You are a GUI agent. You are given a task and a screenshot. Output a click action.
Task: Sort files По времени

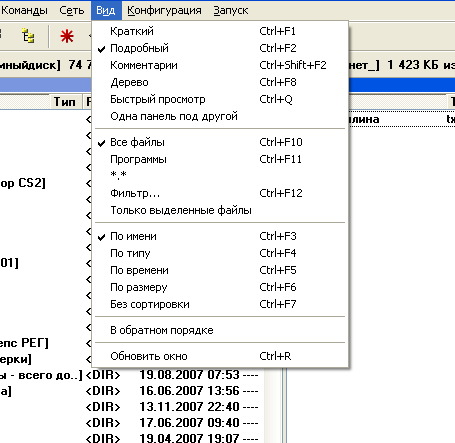point(220,270)
